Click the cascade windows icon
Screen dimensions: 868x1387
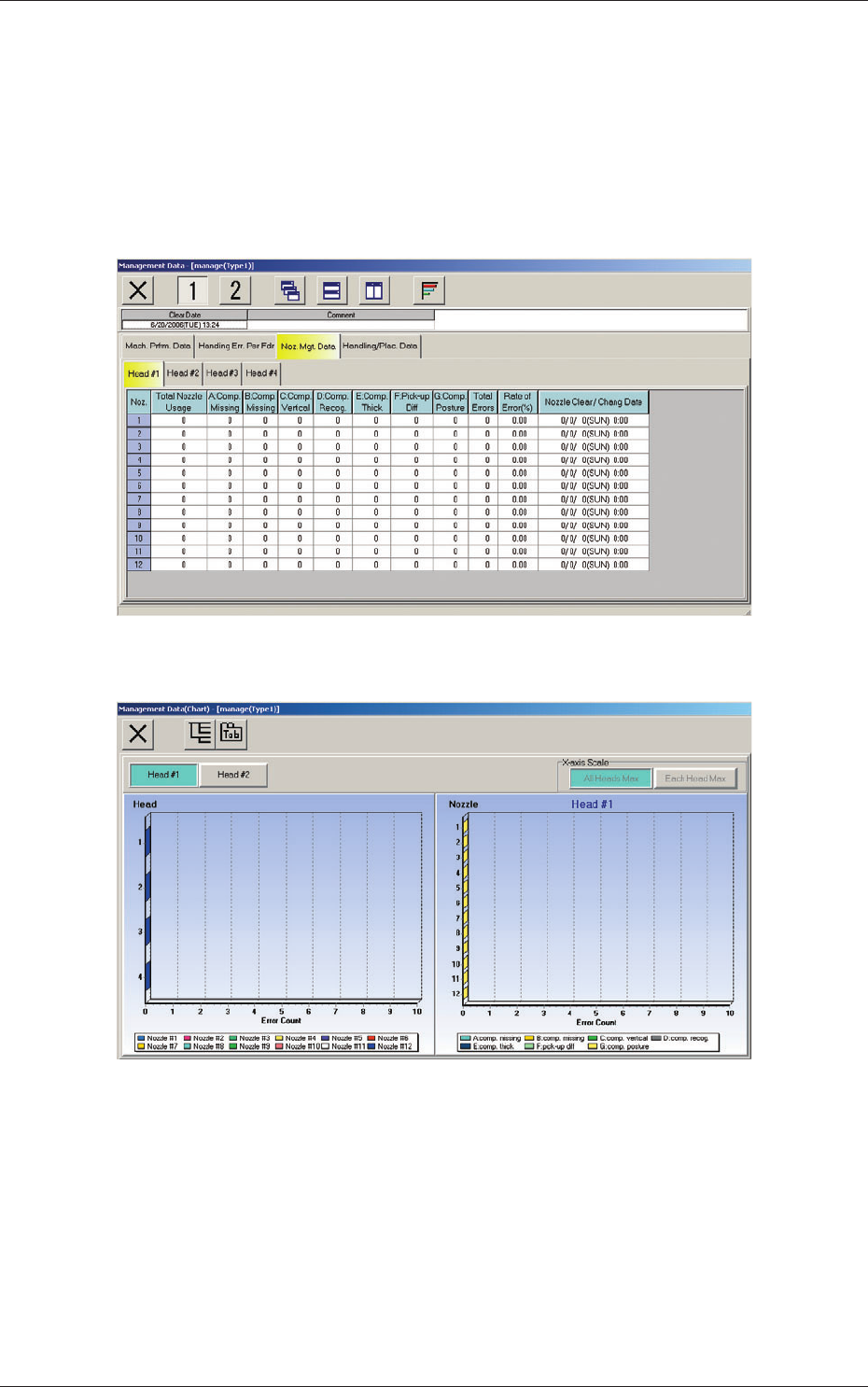click(291, 290)
